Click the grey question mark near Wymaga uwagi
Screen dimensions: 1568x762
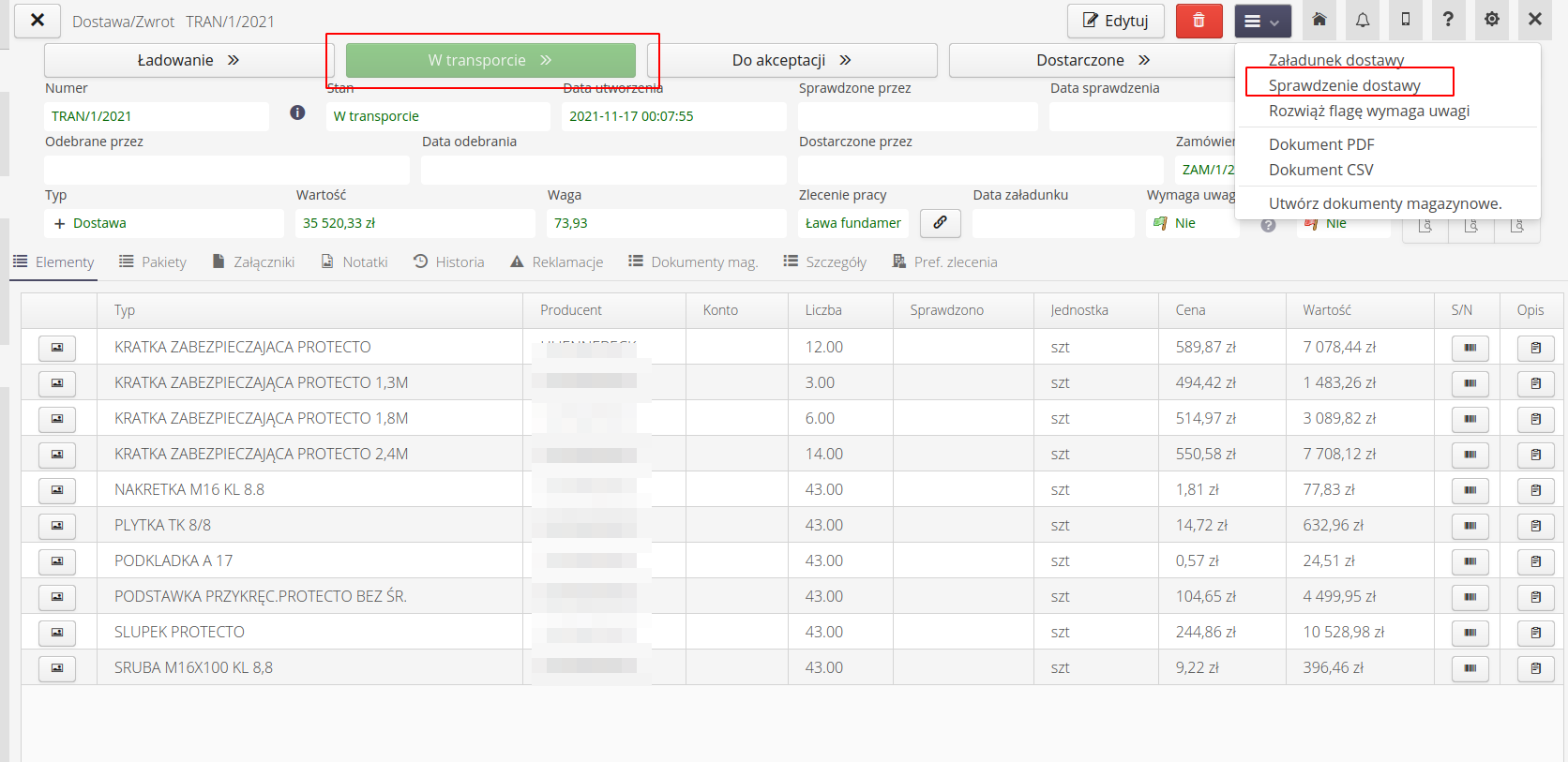pyautogui.click(x=1268, y=225)
